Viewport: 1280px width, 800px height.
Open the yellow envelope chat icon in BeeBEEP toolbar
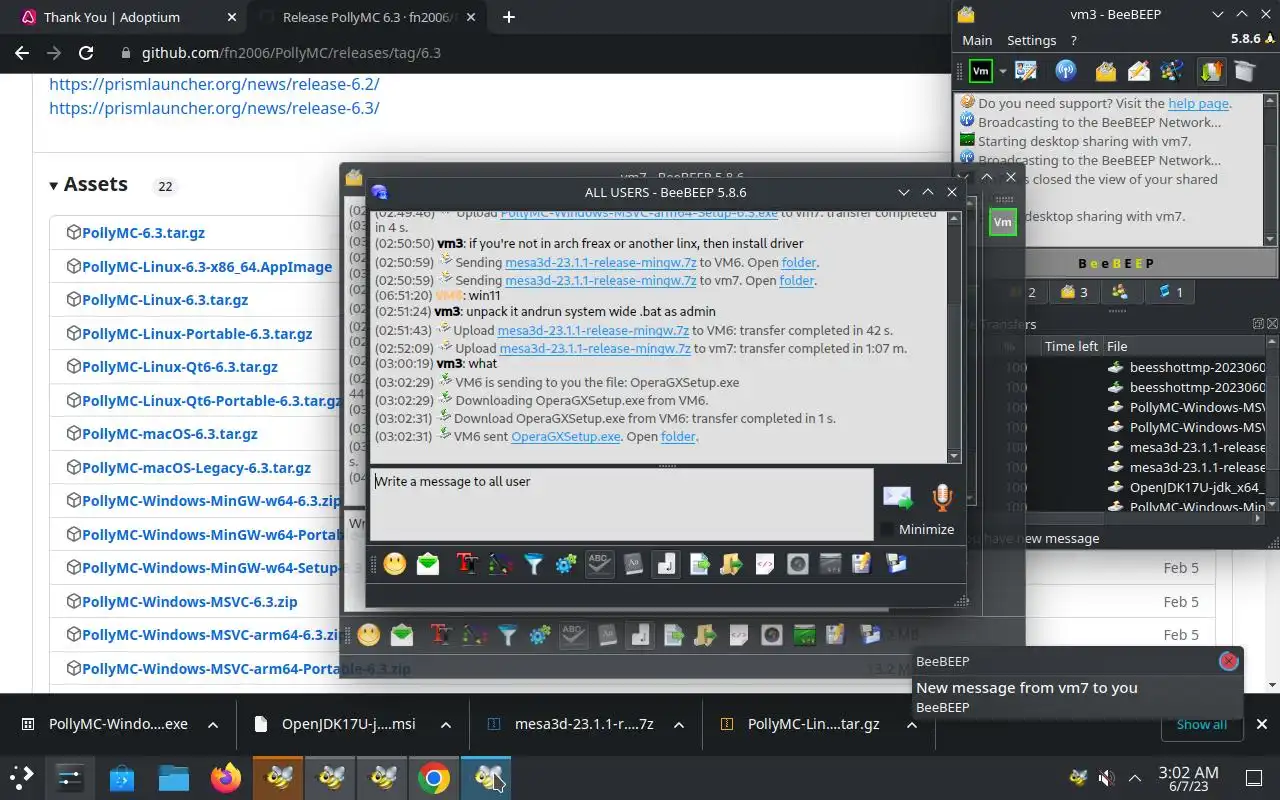[1105, 71]
